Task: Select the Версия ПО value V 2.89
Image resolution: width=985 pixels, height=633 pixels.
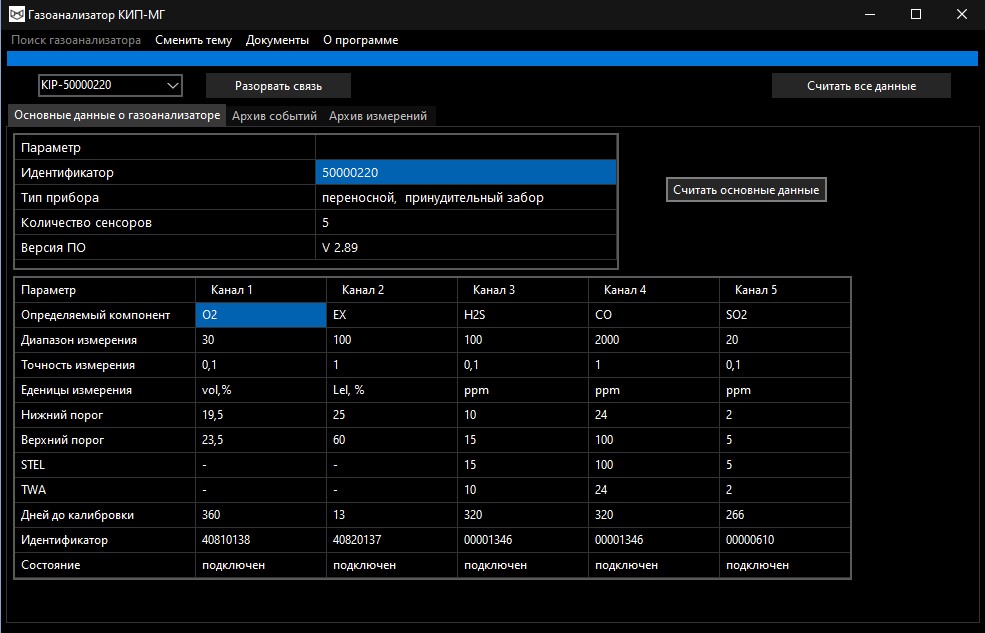Action: [x=465, y=248]
